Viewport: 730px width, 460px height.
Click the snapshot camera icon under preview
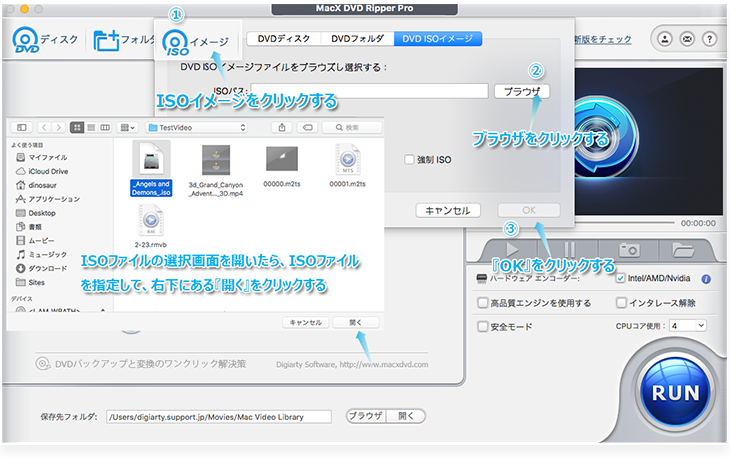(x=629, y=250)
